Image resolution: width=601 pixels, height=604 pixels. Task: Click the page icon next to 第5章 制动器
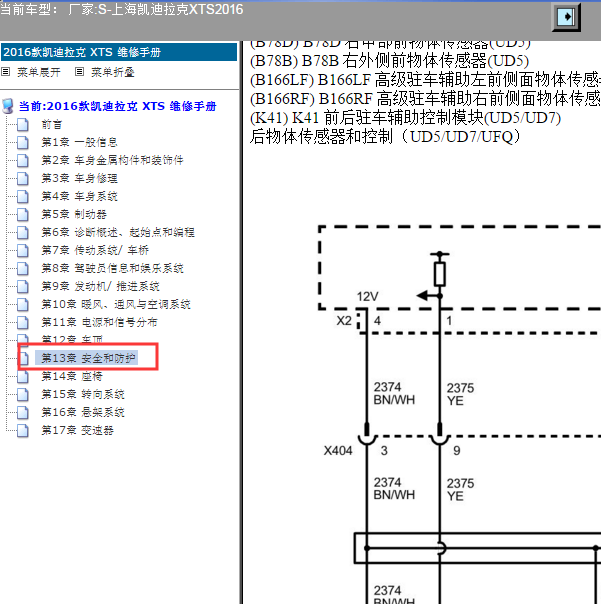23,215
